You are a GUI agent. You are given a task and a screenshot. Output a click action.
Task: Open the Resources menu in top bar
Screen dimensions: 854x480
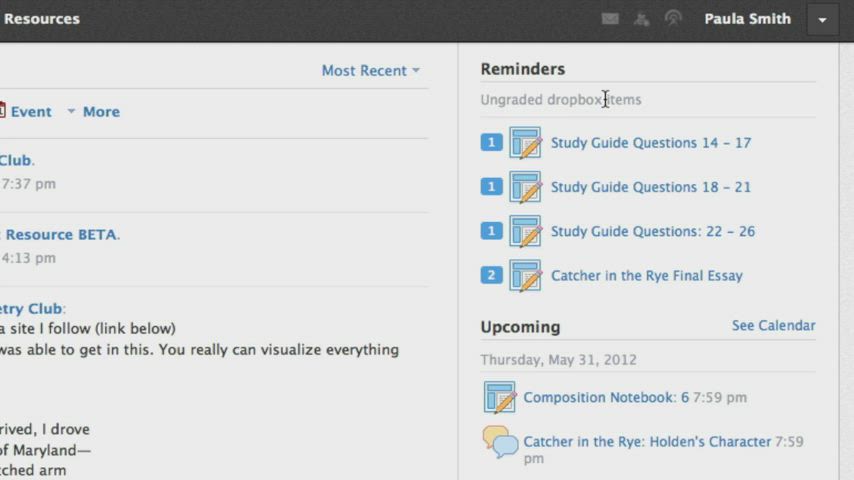coord(41,19)
